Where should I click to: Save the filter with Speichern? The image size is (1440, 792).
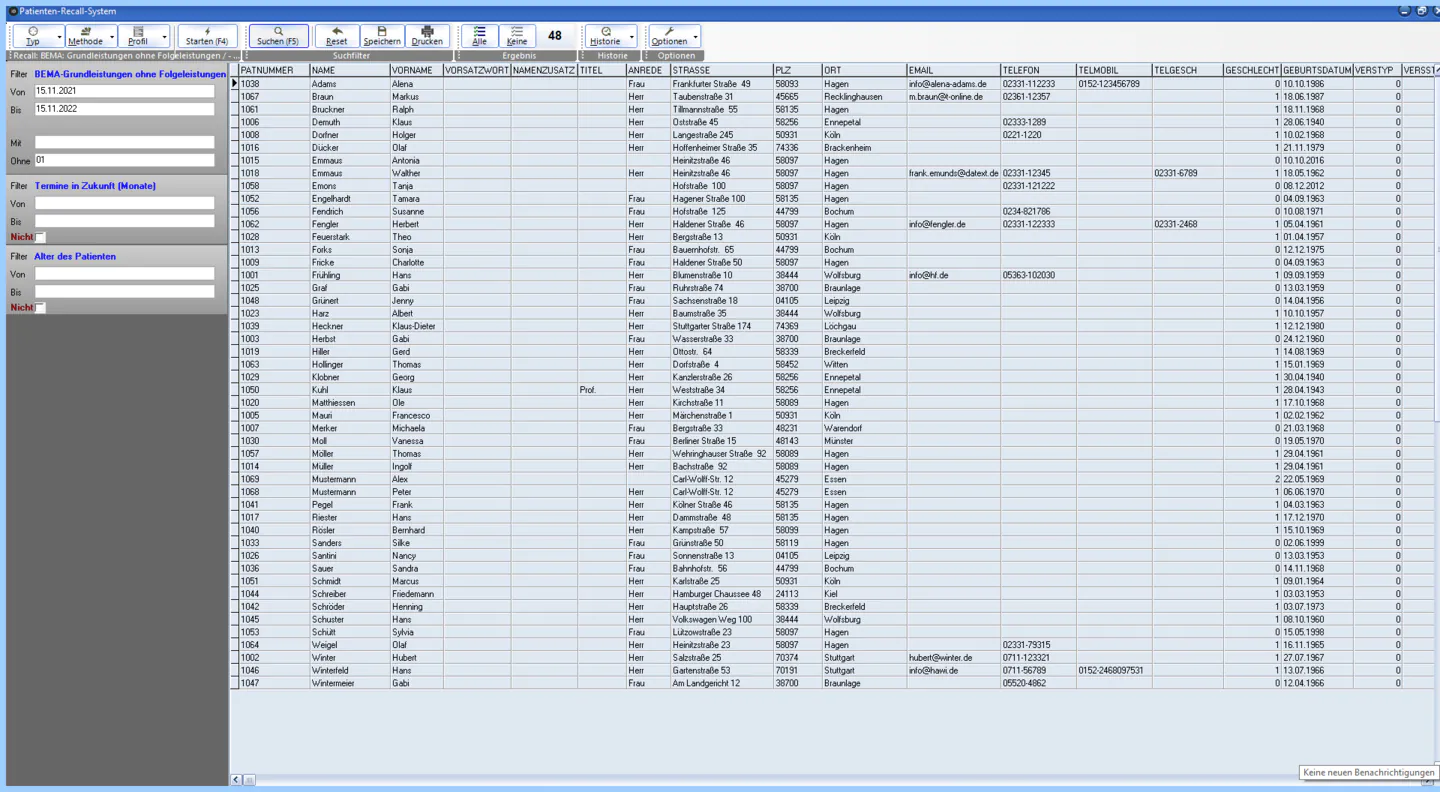pos(382,36)
